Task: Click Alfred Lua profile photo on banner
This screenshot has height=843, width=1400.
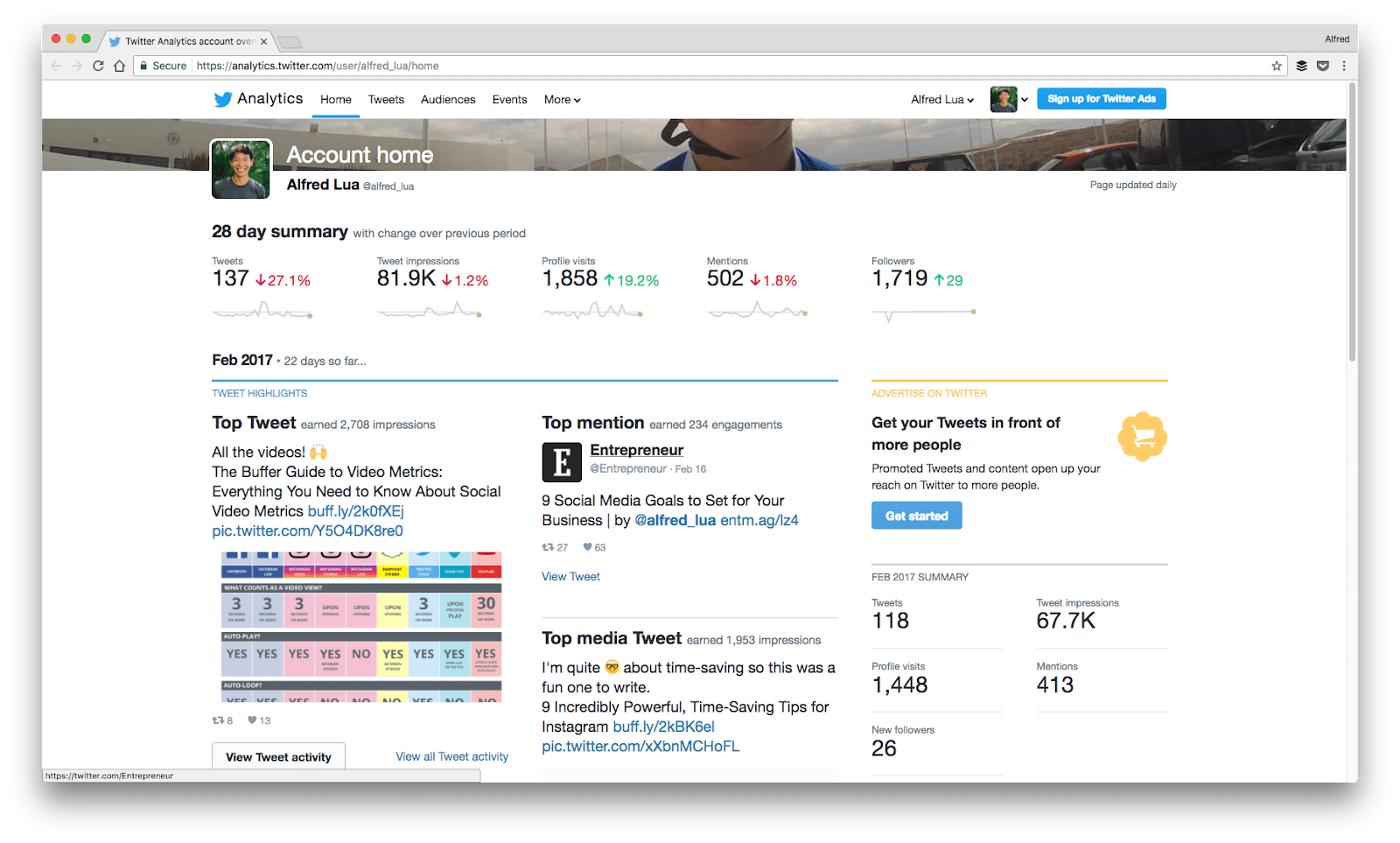Action: click(241, 170)
